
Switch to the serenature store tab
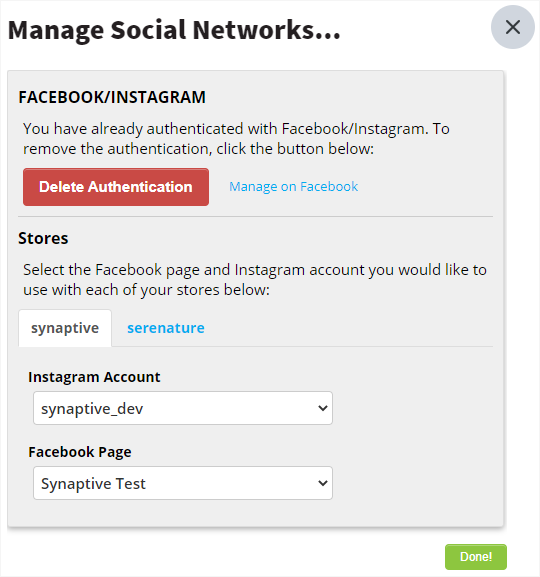point(166,328)
